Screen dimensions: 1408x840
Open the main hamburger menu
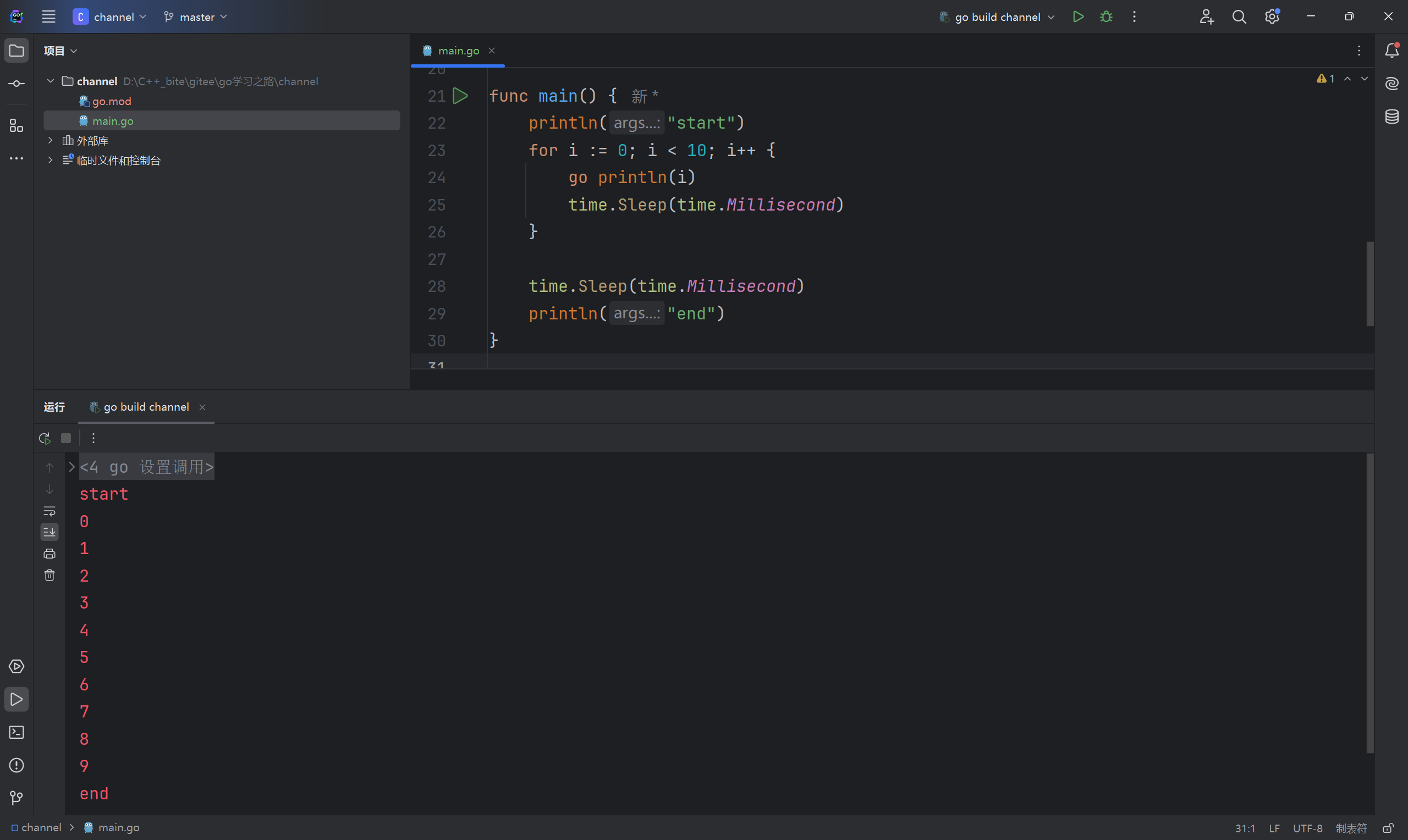(49, 17)
